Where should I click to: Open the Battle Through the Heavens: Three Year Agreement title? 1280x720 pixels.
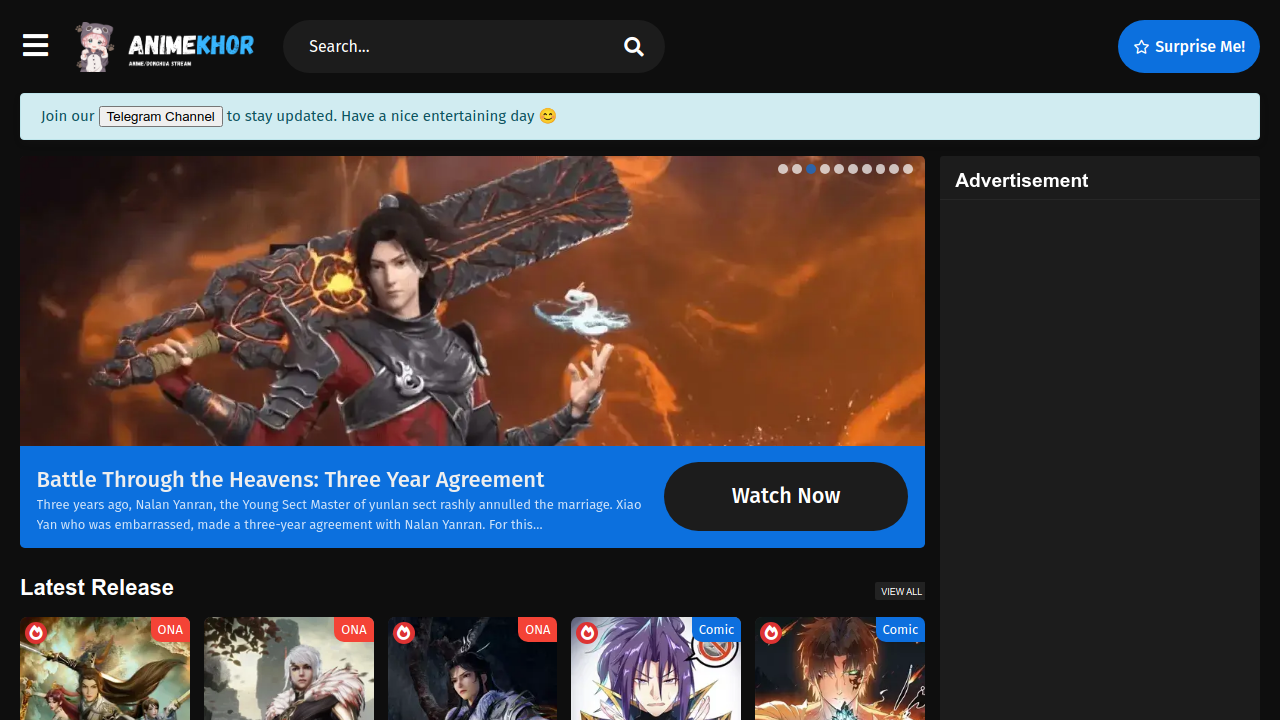290,480
